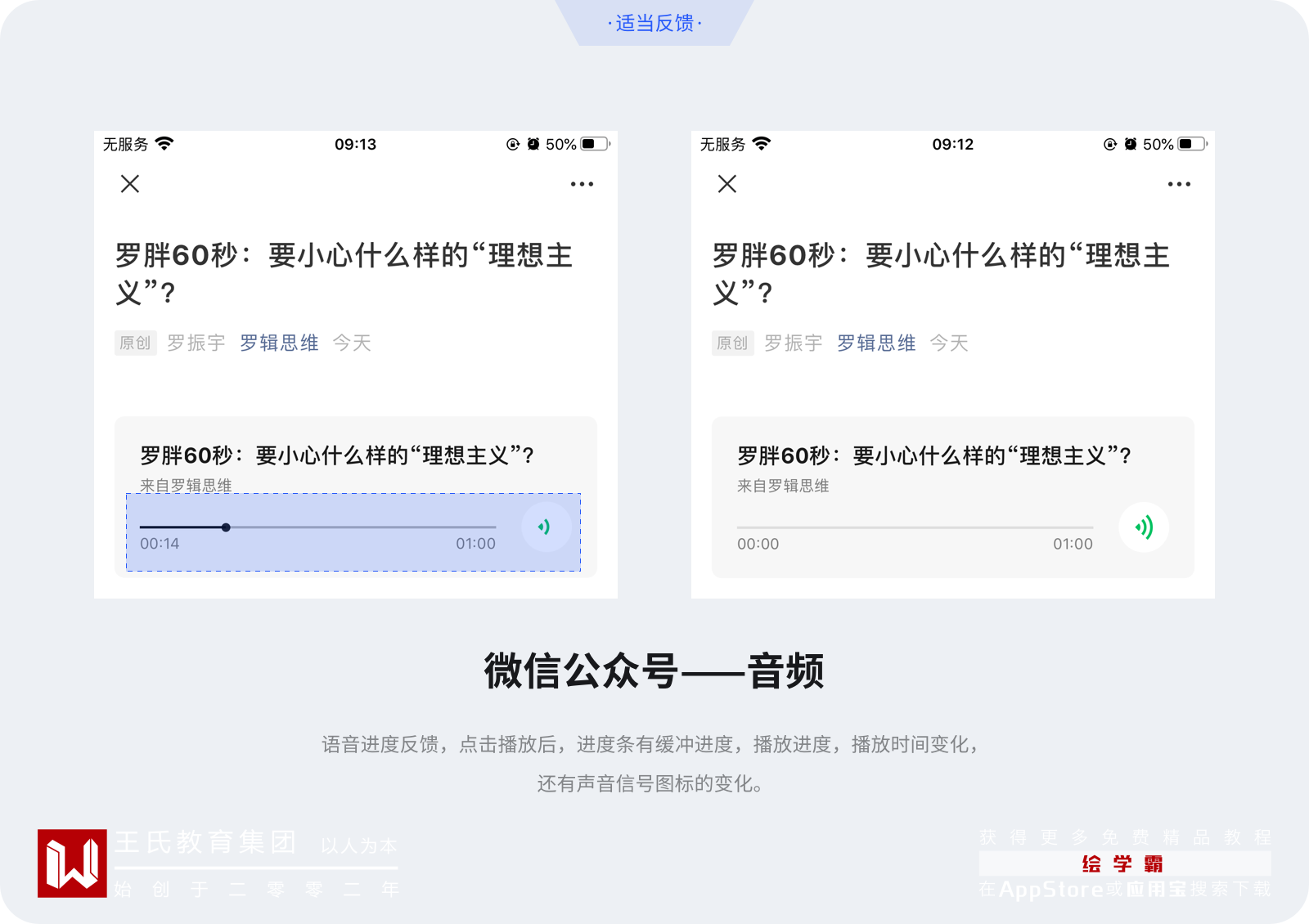The image size is (1309, 924).
Task: Click the ·适当反馈· header label
Action: point(654,23)
